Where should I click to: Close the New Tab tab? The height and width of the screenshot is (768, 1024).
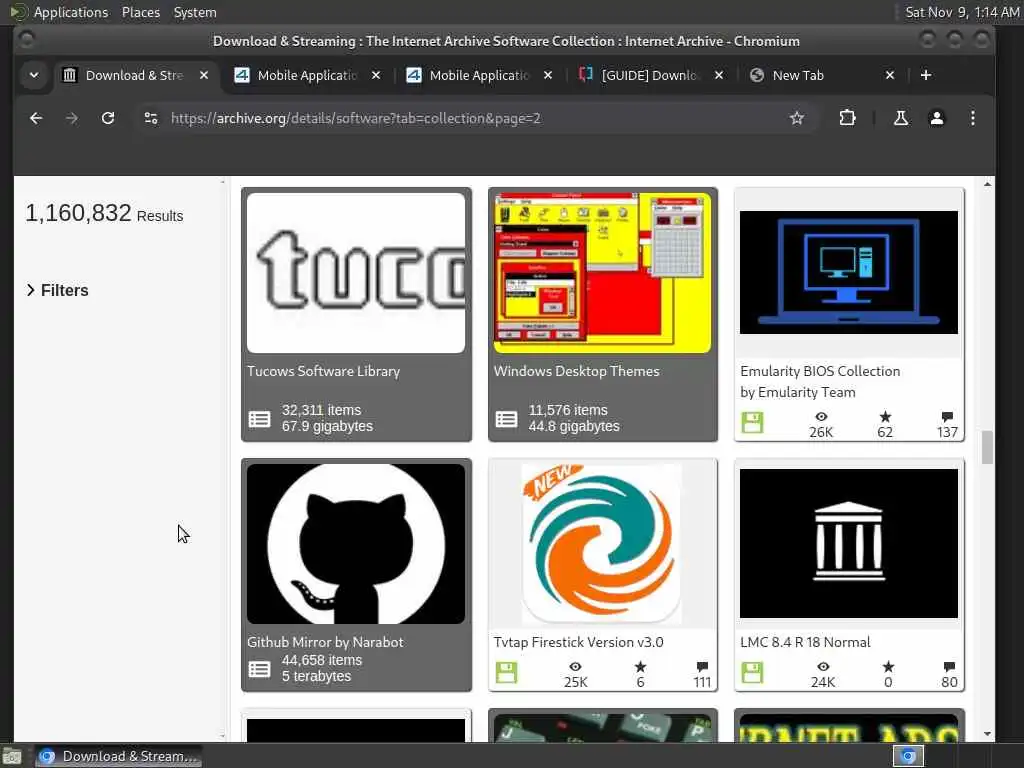pos(889,75)
